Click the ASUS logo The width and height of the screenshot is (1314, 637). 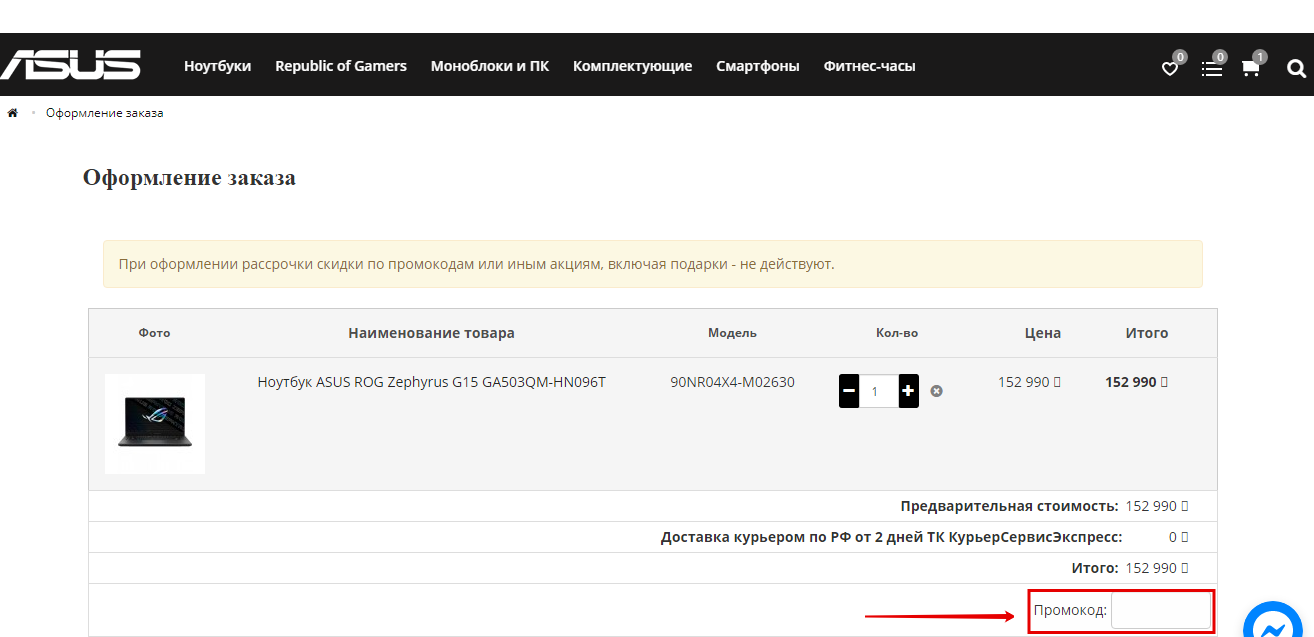[70, 65]
